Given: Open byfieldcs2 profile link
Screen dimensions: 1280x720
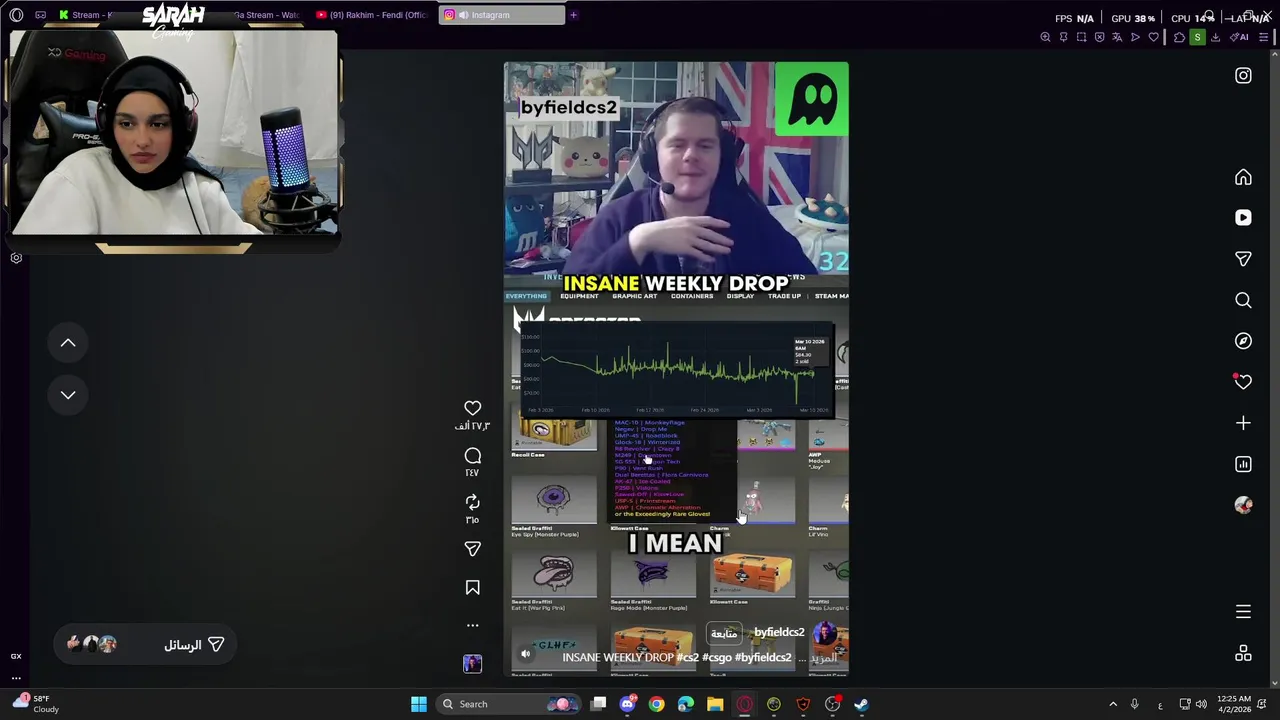Looking at the screenshot, I should point(779,632).
